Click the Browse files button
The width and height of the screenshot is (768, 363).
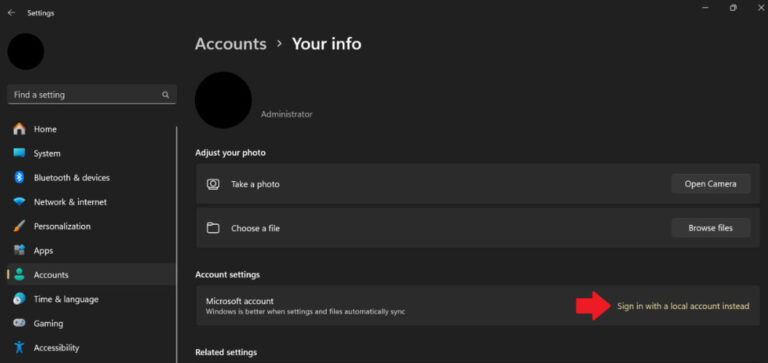710,228
